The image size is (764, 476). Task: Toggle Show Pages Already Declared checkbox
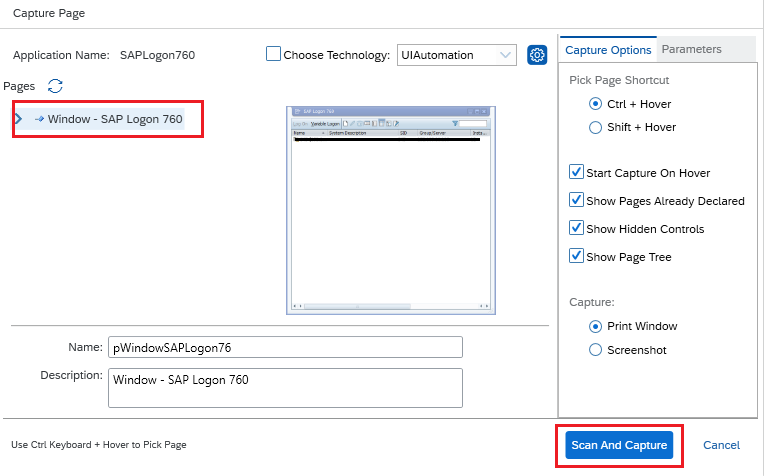click(576, 201)
